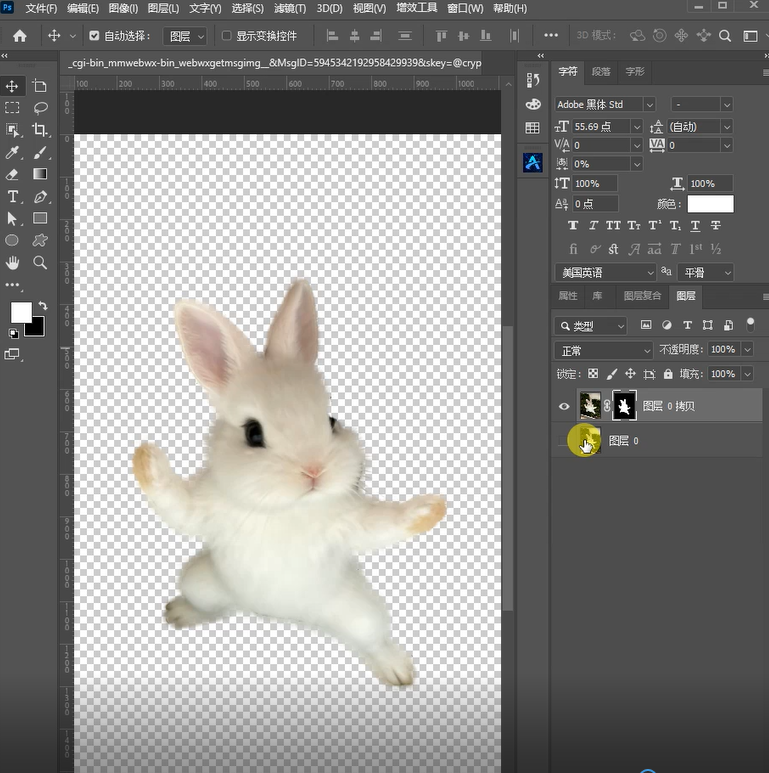Open the 文件(F) menu
Viewport: 769px width, 773px height.
[41, 8]
